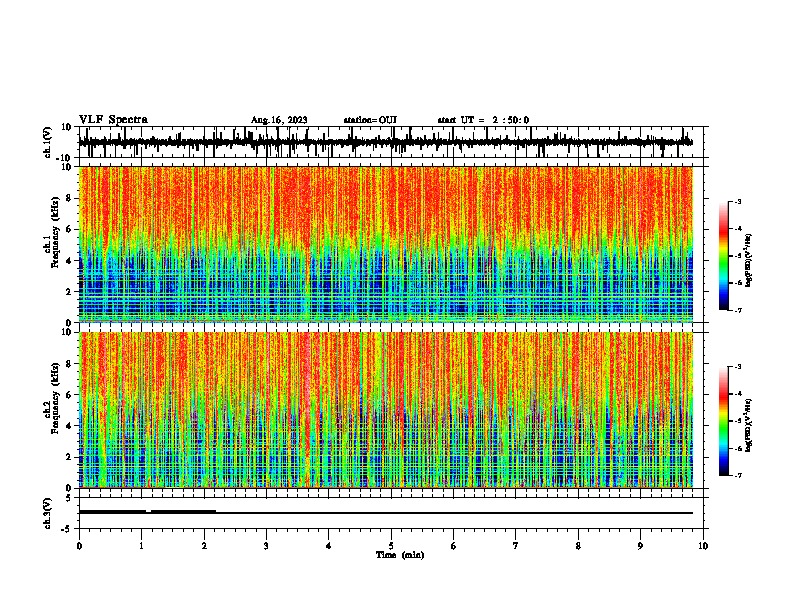Click the ch.1 voltage waveform trace panel
This screenshot has height=612, width=792.
point(391,142)
